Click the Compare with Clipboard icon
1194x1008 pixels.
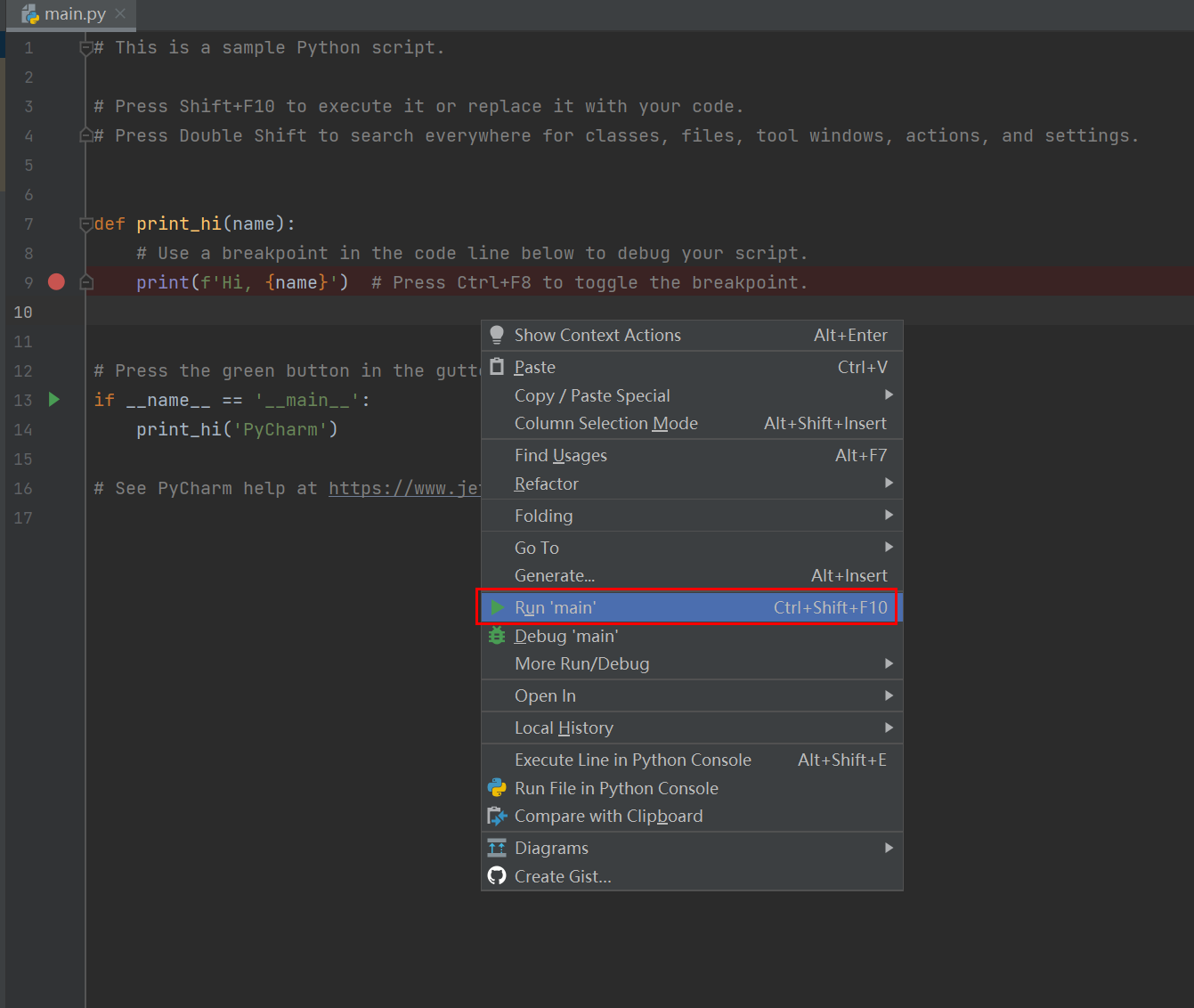point(497,816)
